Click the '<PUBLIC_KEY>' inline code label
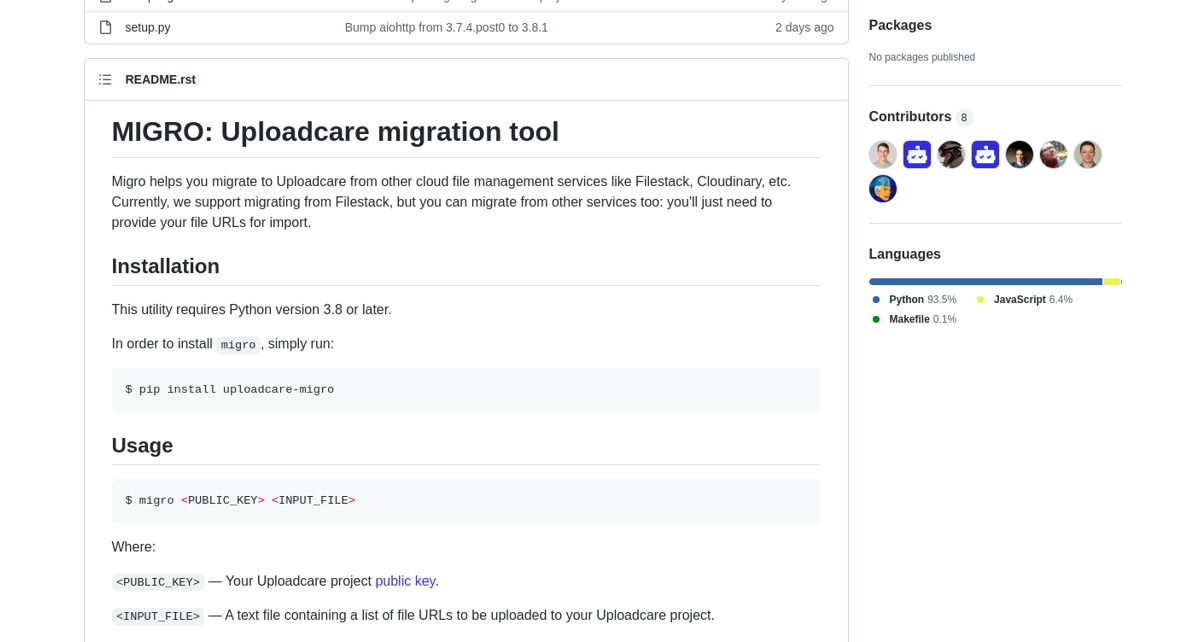The height and width of the screenshot is (642, 1200). 158,582
